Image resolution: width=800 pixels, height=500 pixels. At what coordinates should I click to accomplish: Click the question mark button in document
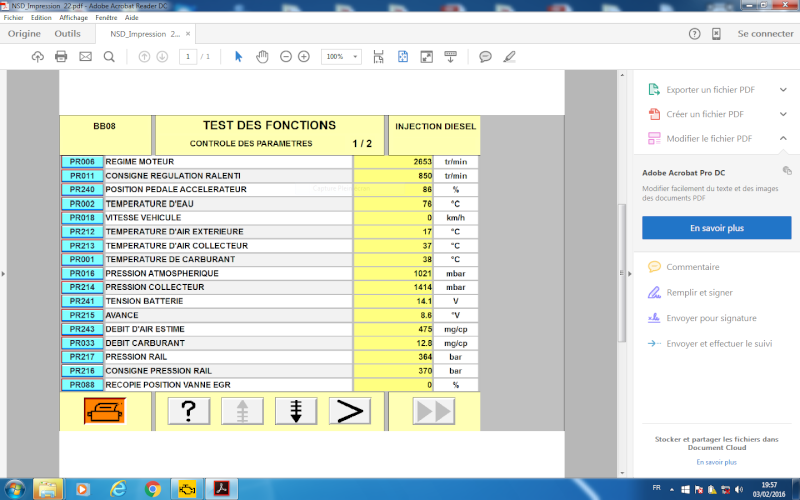click(x=189, y=411)
